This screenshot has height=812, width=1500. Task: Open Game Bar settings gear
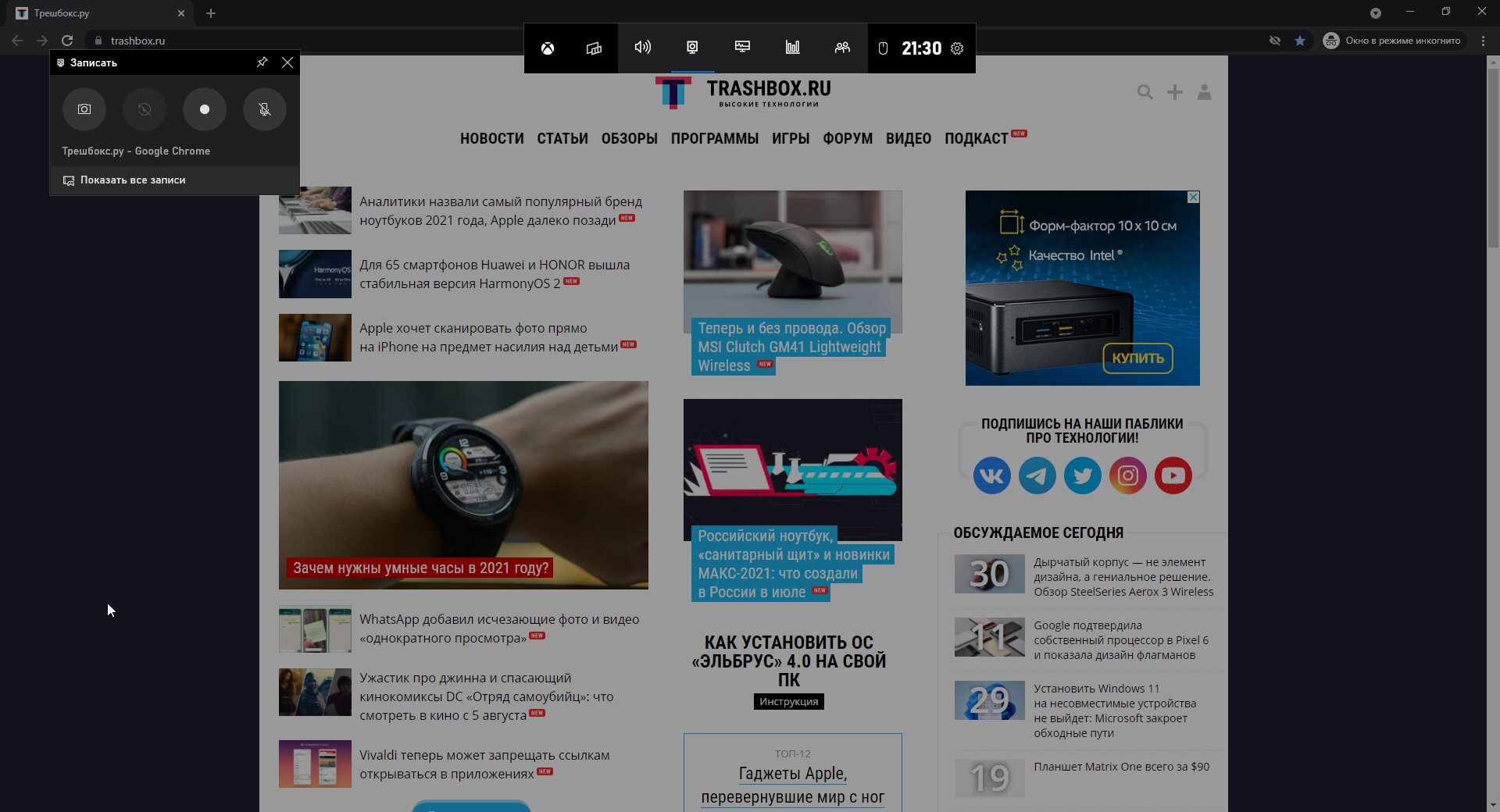coord(957,48)
